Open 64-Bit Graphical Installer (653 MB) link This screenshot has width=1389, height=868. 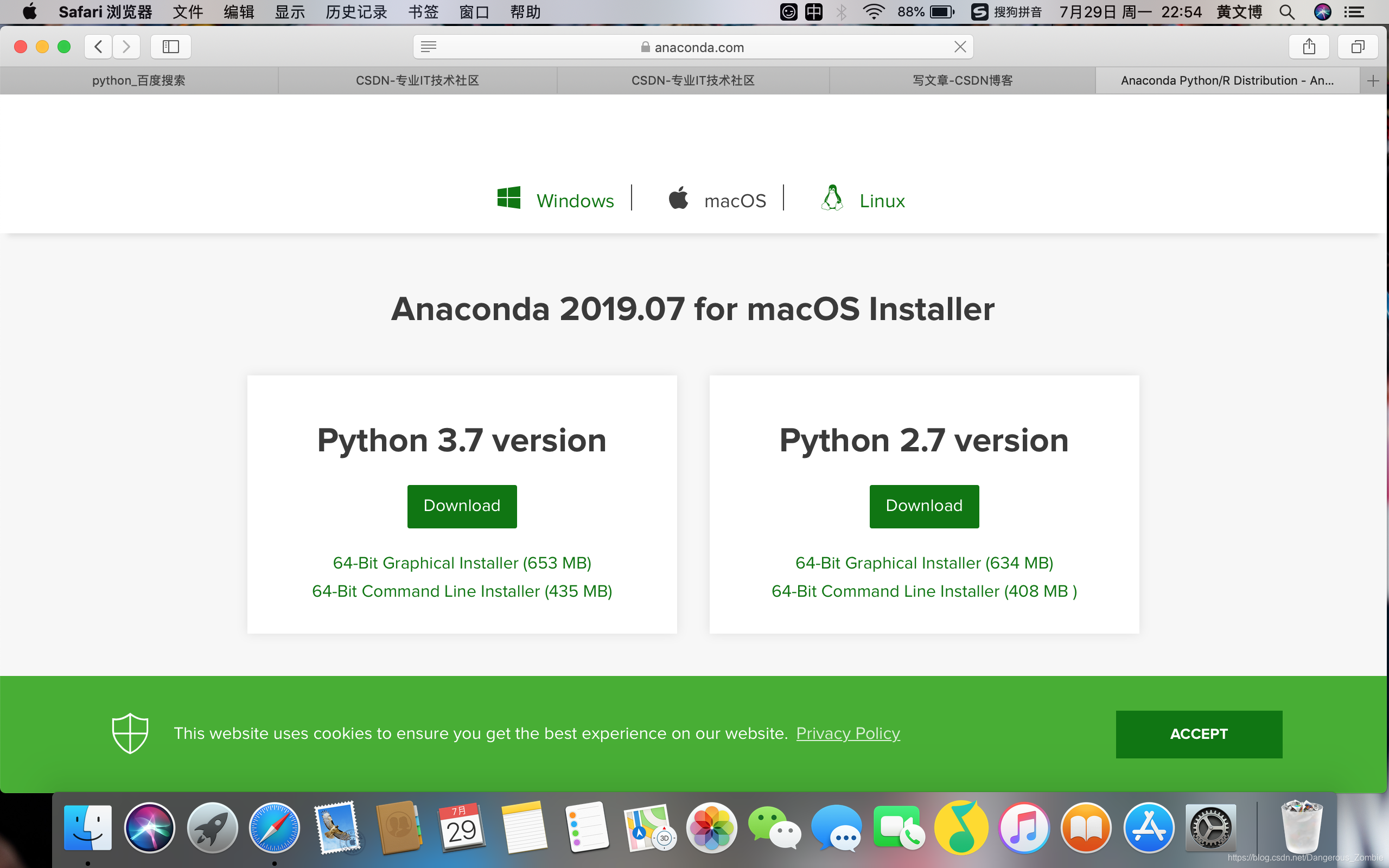tap(462, 563)
